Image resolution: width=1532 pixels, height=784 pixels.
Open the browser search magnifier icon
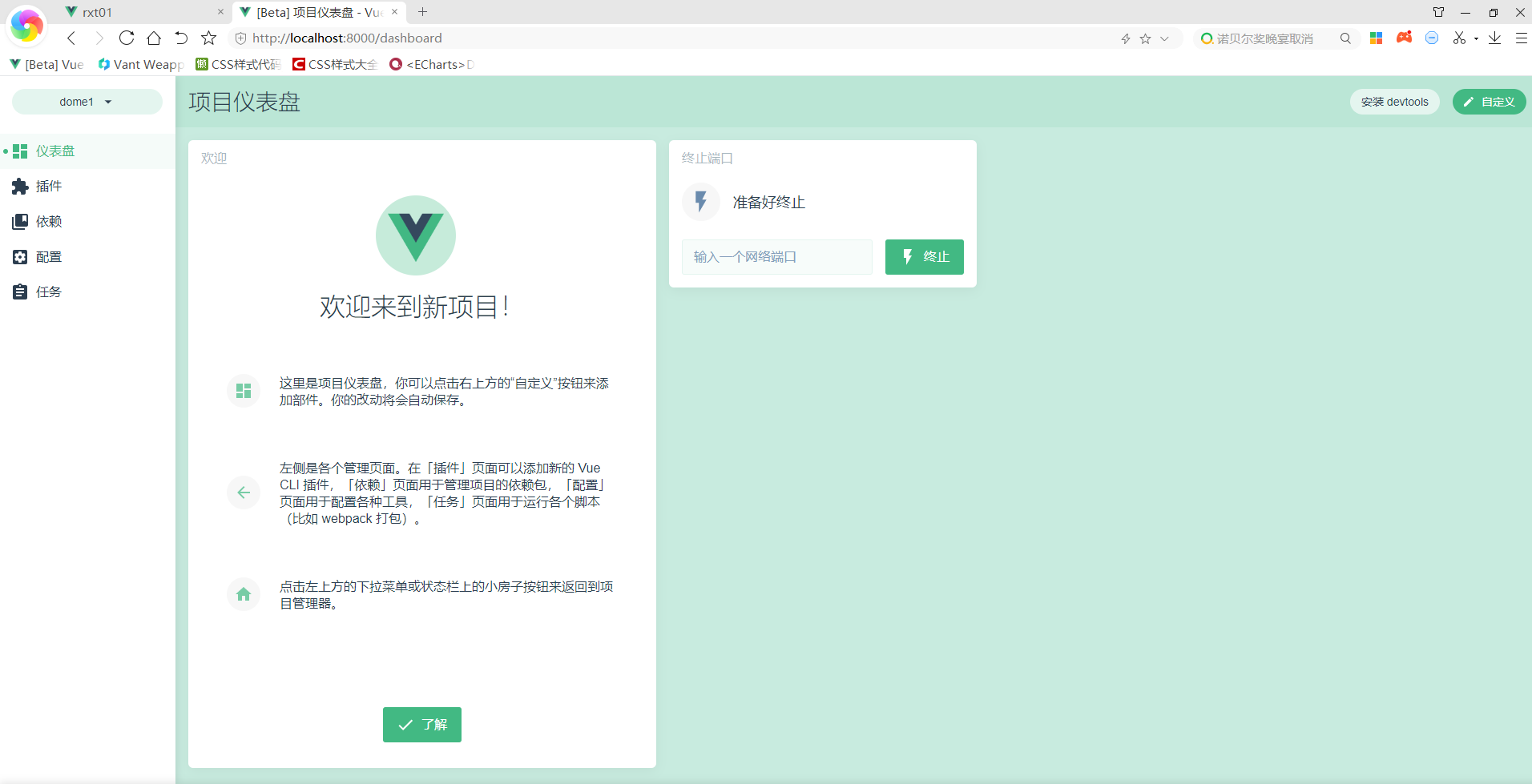tap(1346, 38)
